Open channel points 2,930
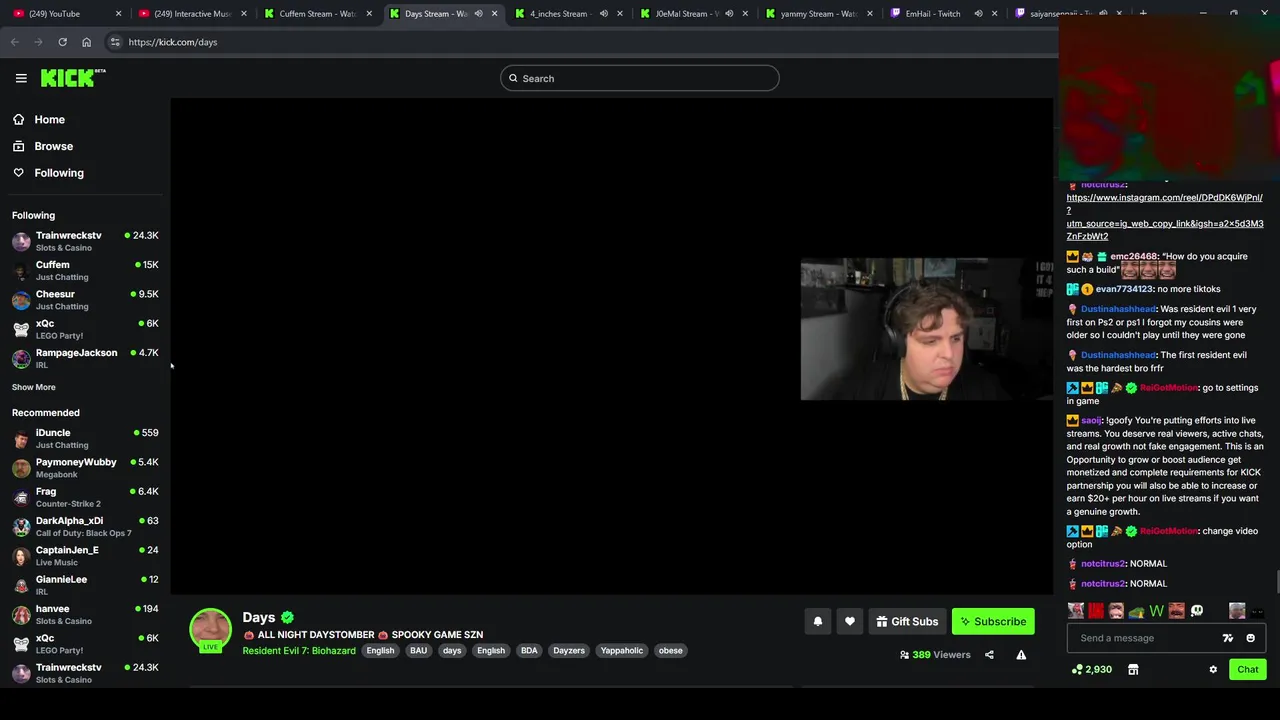This screenshot has width=1280, height=720. [x=1092, y=669]
